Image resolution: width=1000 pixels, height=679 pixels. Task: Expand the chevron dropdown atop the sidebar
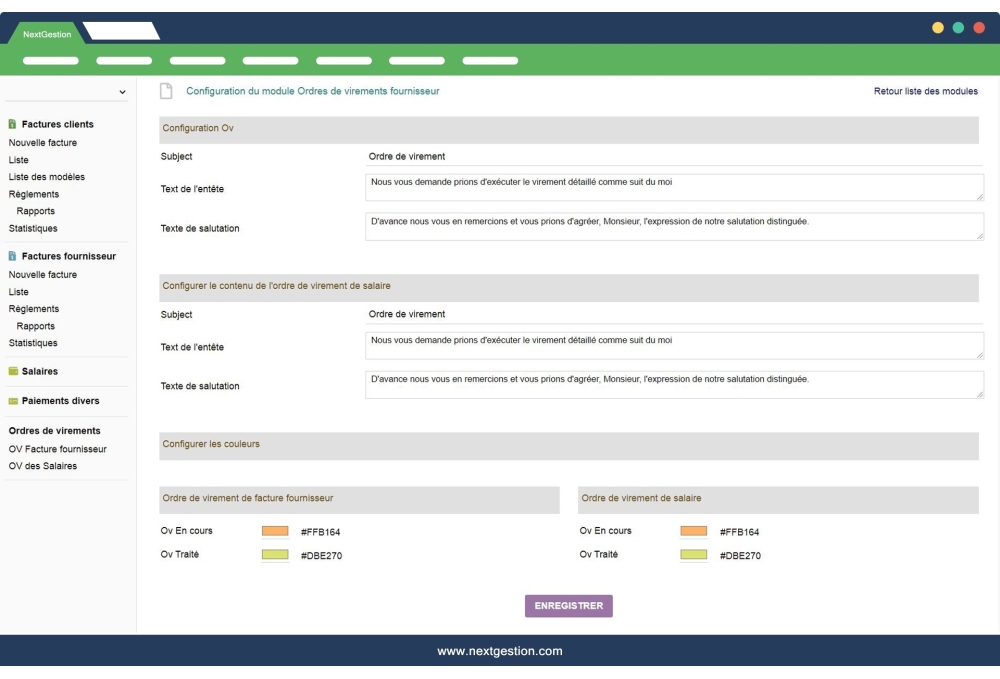(x=121, y=90)
